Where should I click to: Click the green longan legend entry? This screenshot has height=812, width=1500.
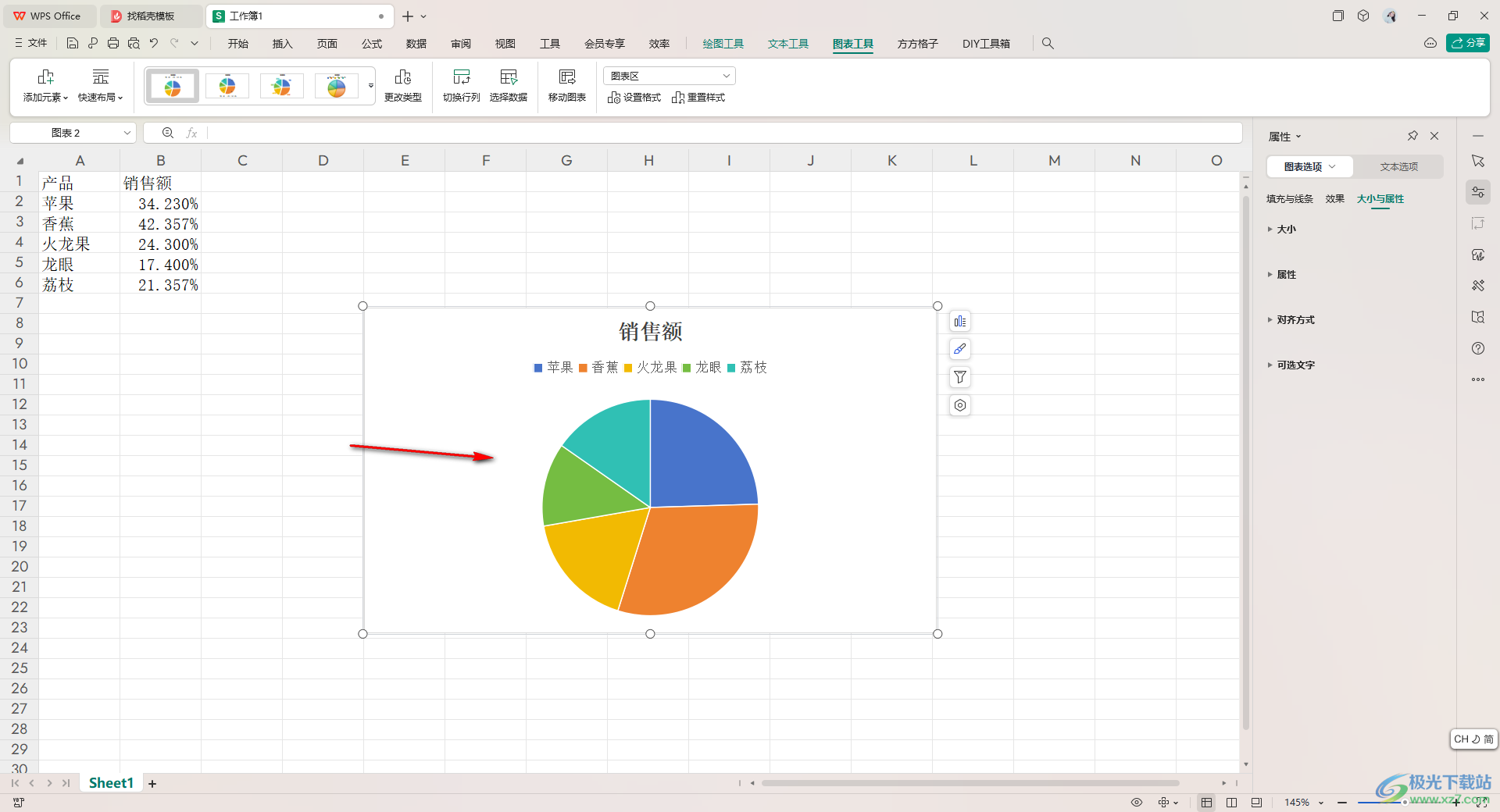(x=702, y=368)
